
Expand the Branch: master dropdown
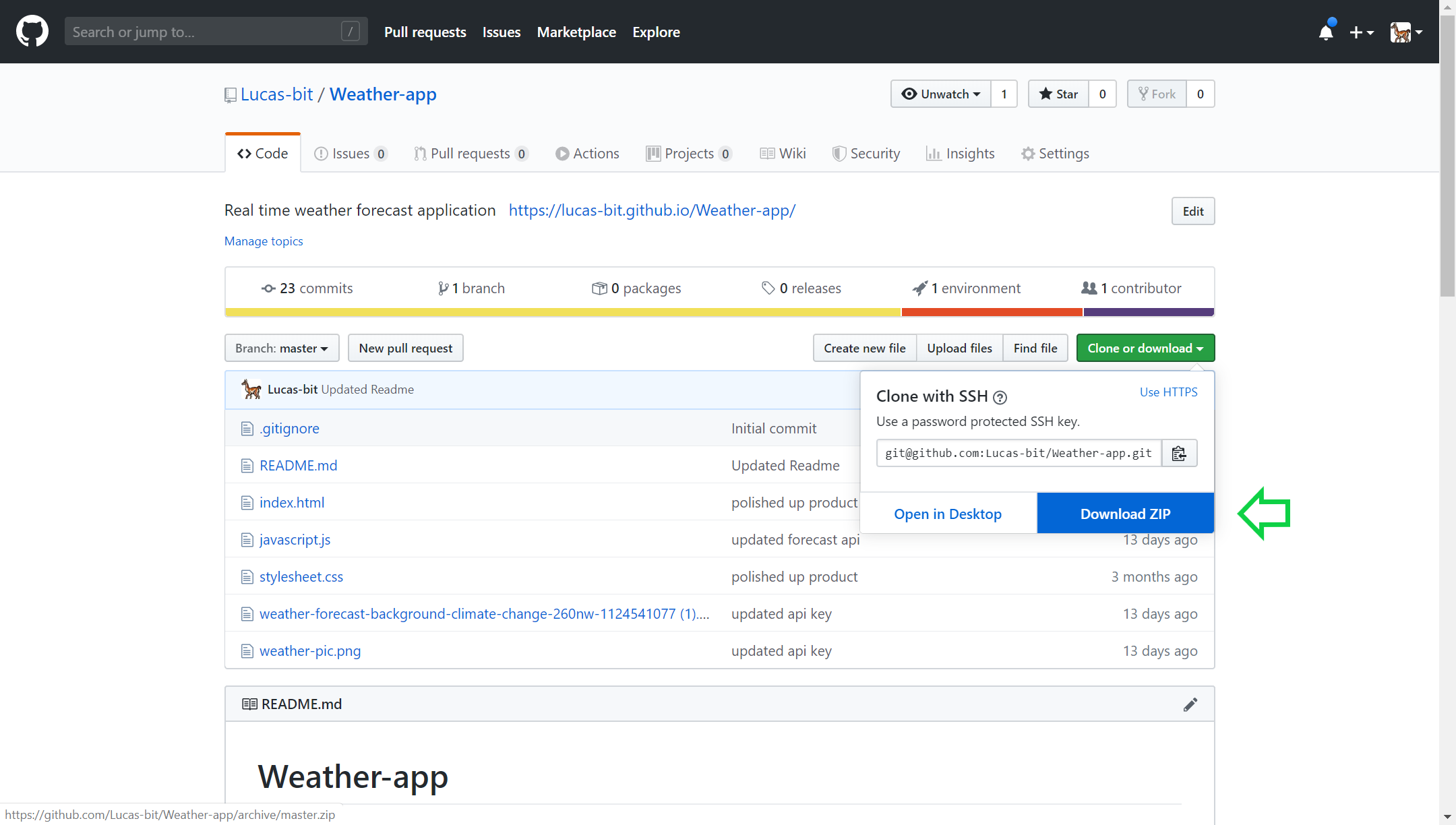[x=282, y=348]
